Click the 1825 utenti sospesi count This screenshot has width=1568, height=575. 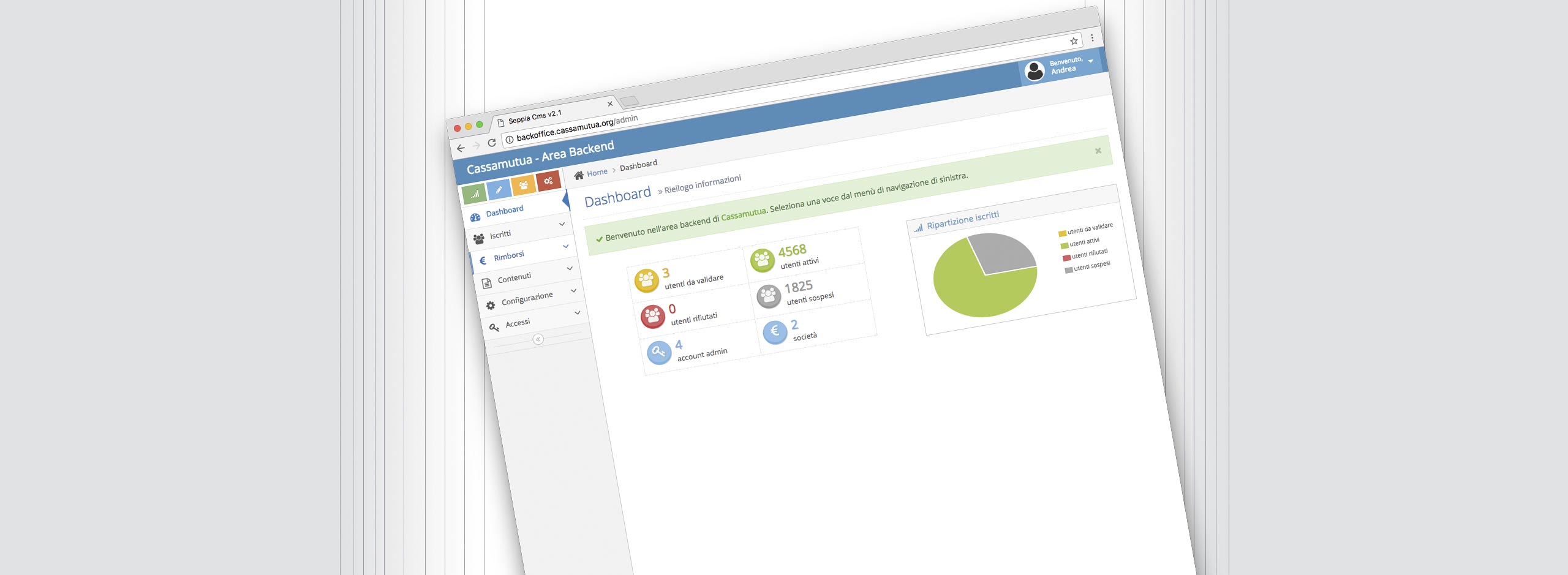coord(798,287)
